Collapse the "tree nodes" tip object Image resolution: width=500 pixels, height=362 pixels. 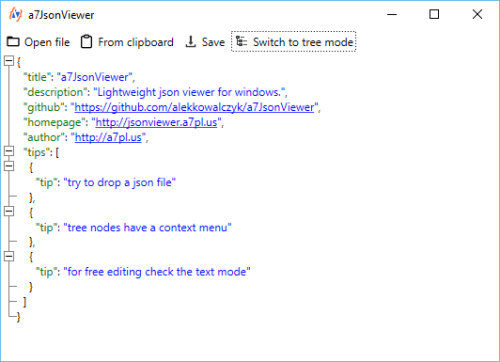9,211
